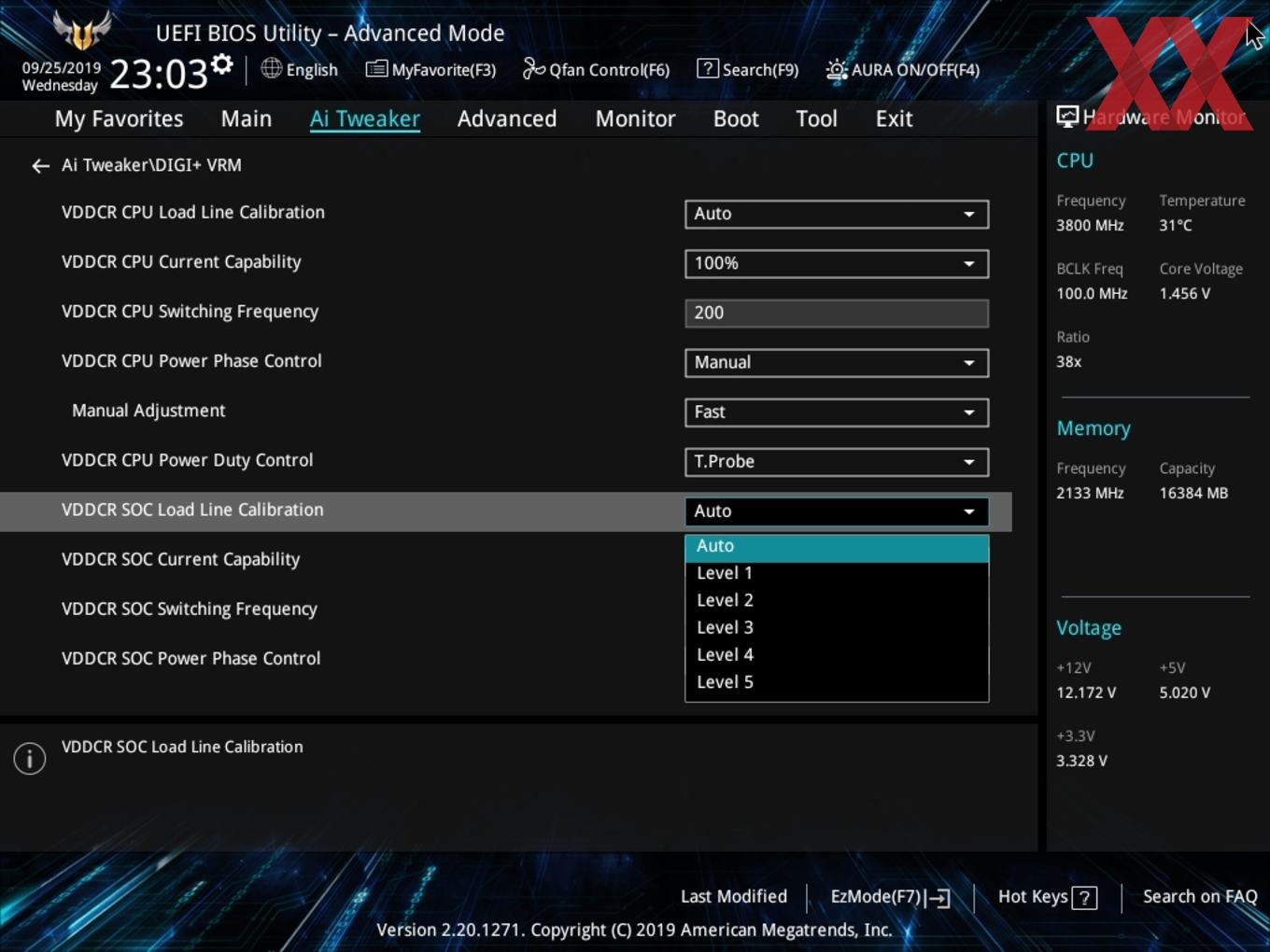Switch to the Main tab

247,119
